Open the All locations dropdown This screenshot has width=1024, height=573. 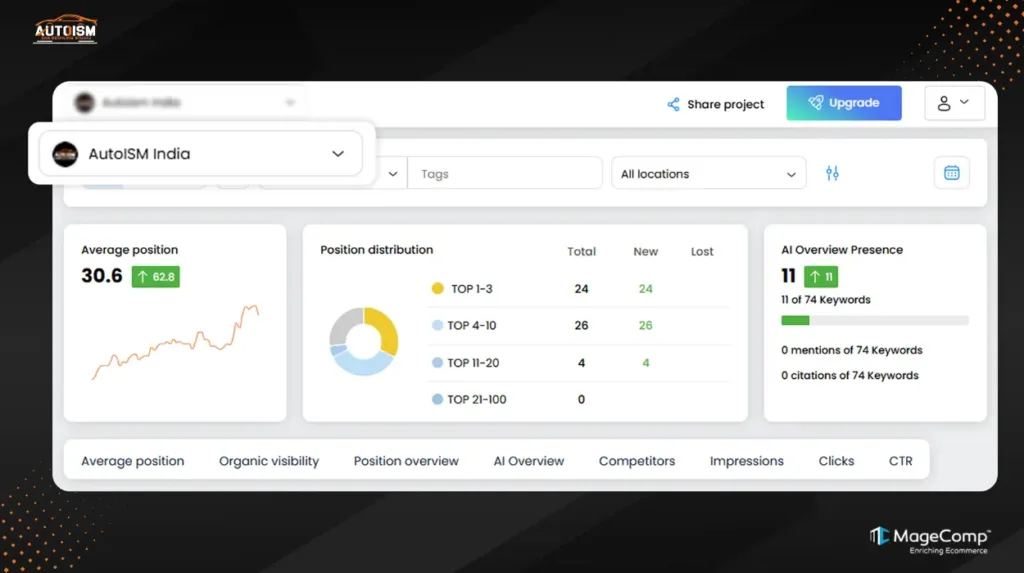click(x=708, y=173)
